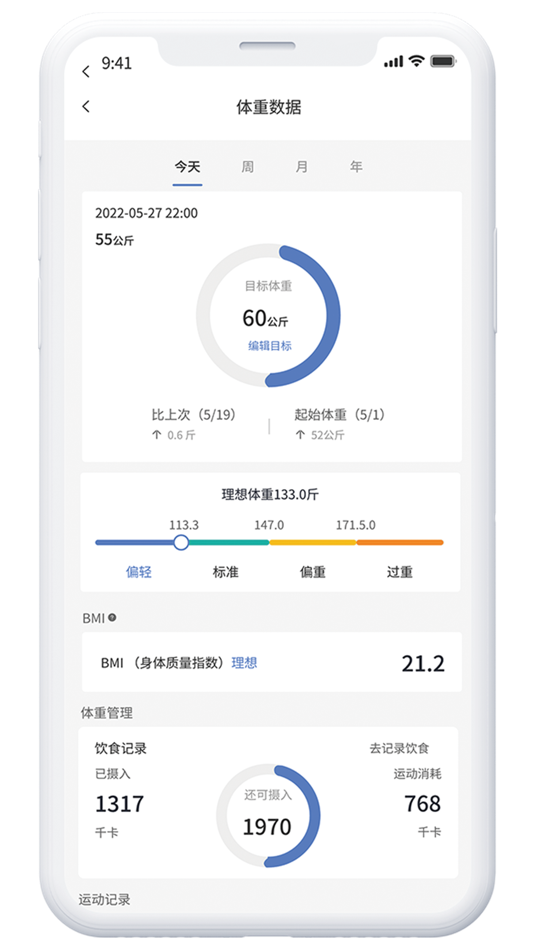The image size is (534, 950).
Task: Tap the 还可摄入 1970 progress ring
Action: click(x=268, y=815)
